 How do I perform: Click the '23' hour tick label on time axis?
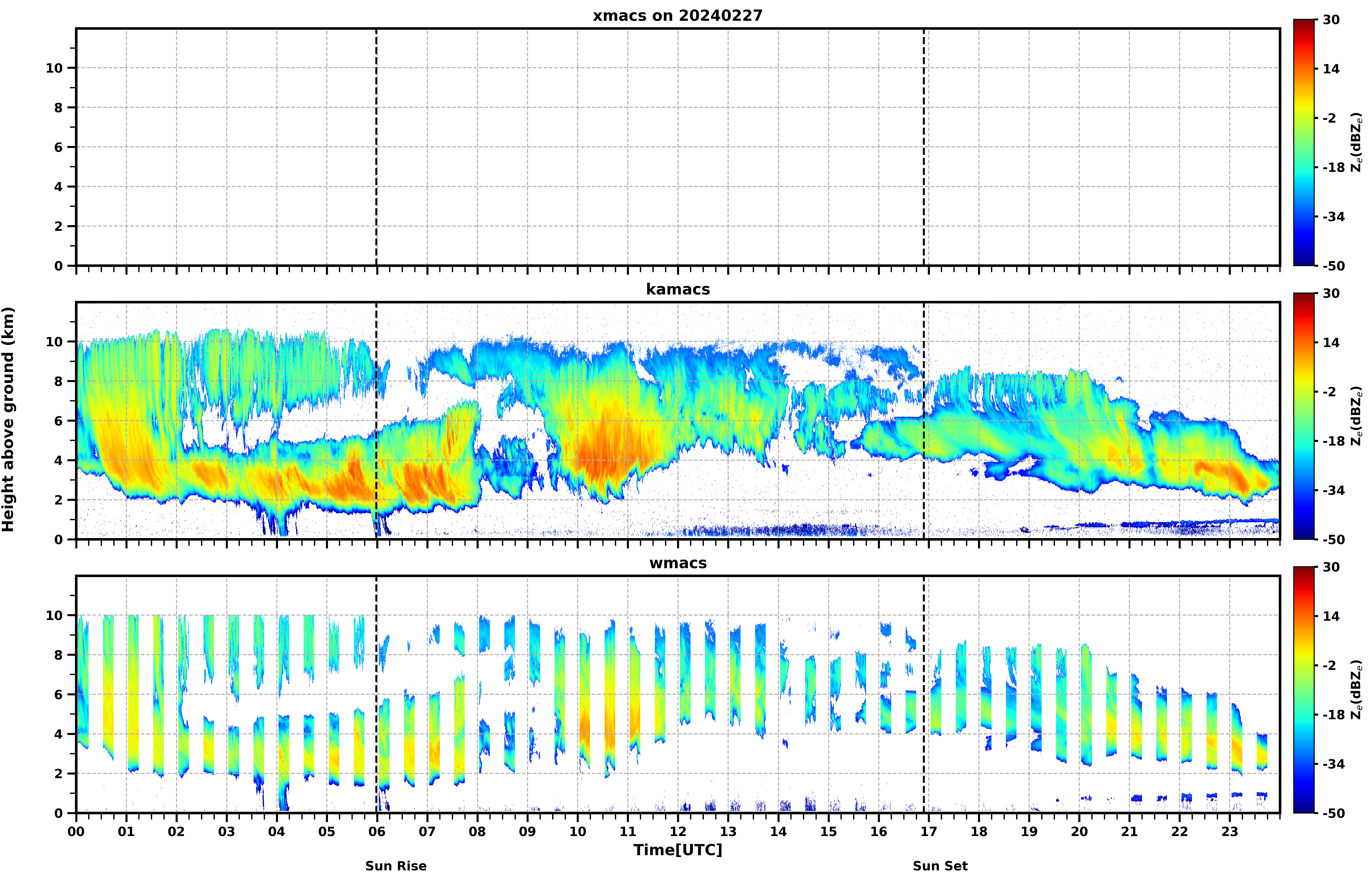[1230, 832]
